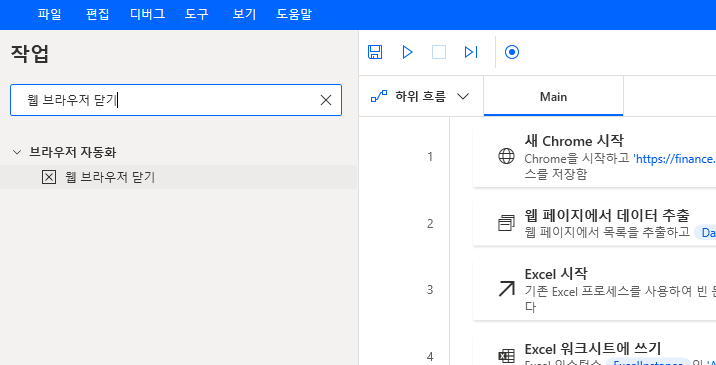Click line number 4 in the flow

430,356
